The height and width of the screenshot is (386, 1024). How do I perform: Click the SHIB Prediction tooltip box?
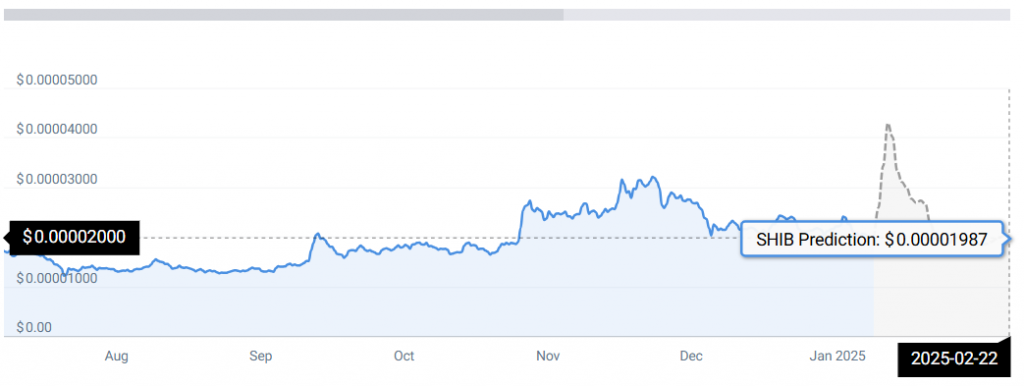871,239
